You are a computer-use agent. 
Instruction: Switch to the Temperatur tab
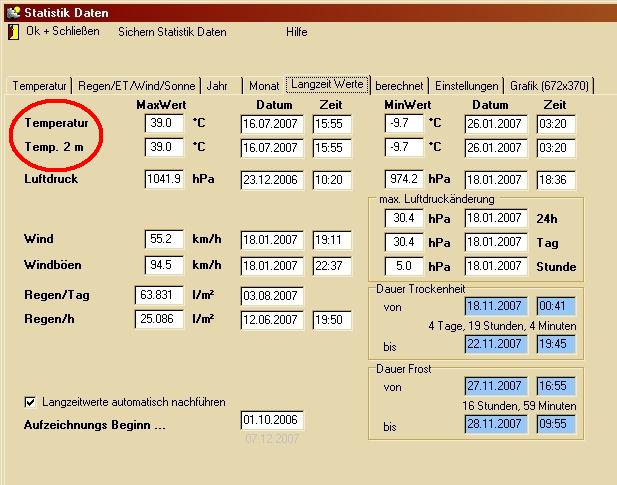(x=40, y=86)
